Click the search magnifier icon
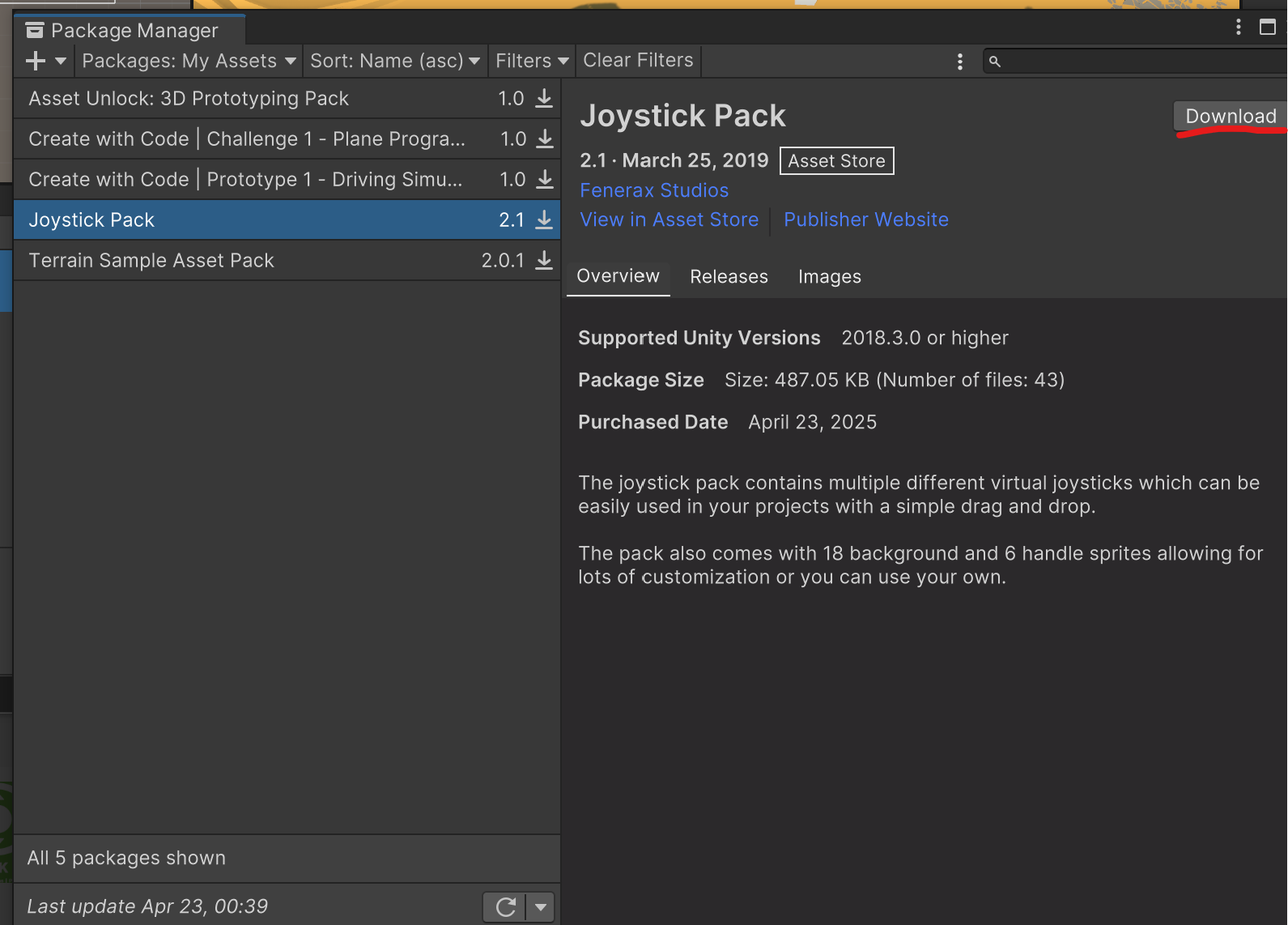 pyautogui.click(x=995, y=62)
